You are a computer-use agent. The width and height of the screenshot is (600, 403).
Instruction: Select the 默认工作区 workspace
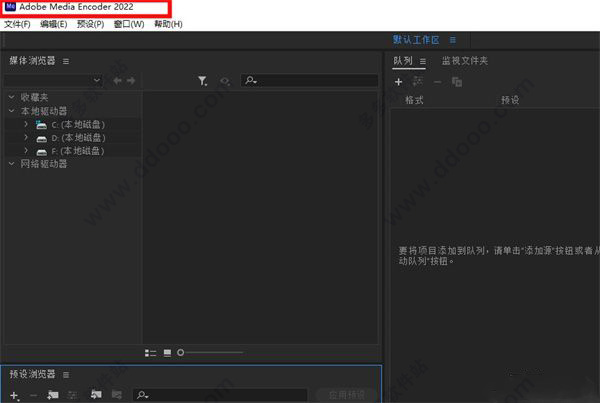click(416, 40)
